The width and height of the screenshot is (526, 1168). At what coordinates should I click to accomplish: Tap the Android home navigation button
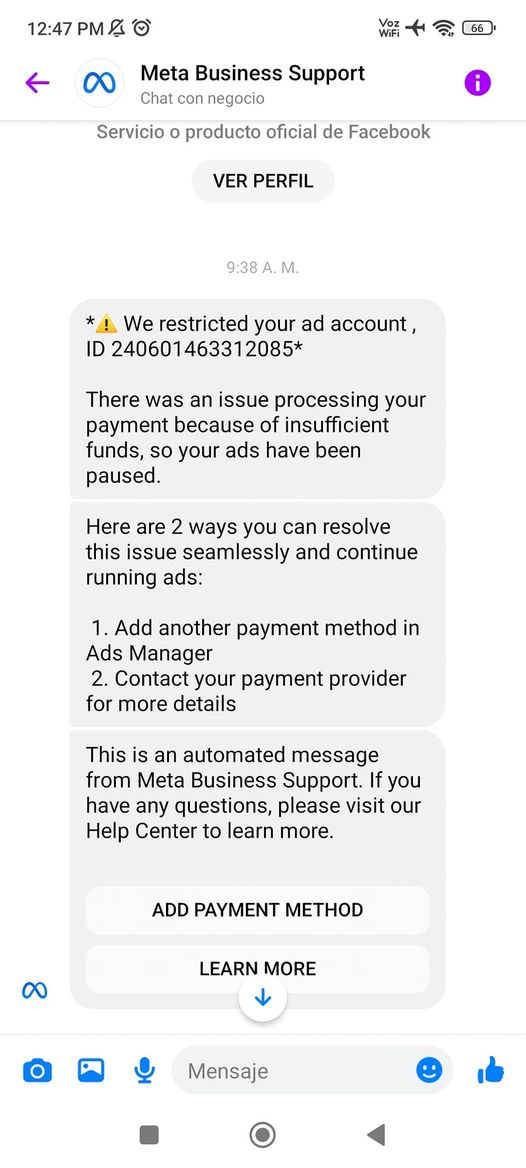(x=262, y=1135)
